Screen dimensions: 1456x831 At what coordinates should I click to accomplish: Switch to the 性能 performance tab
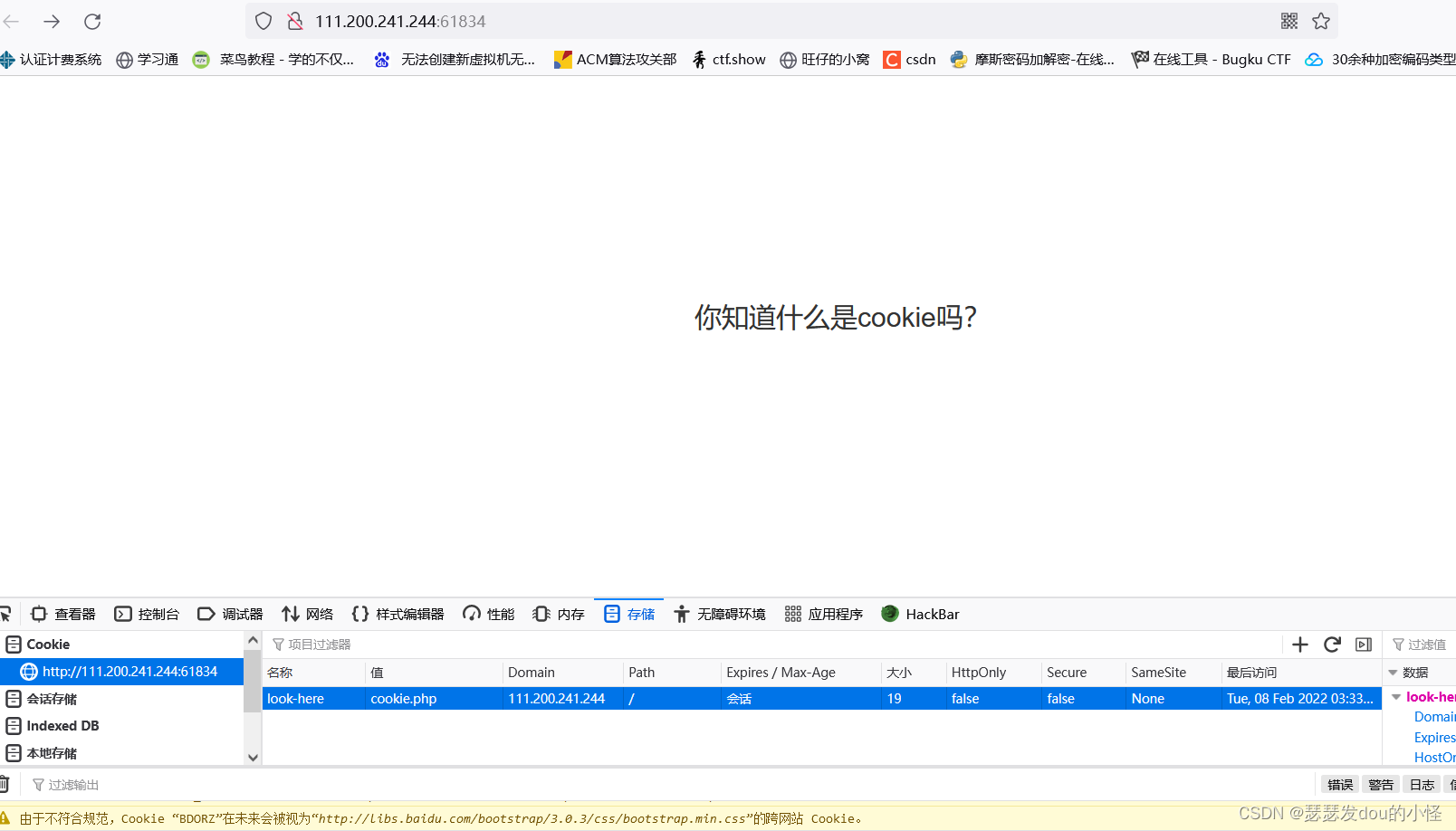(x=489, y=614)
